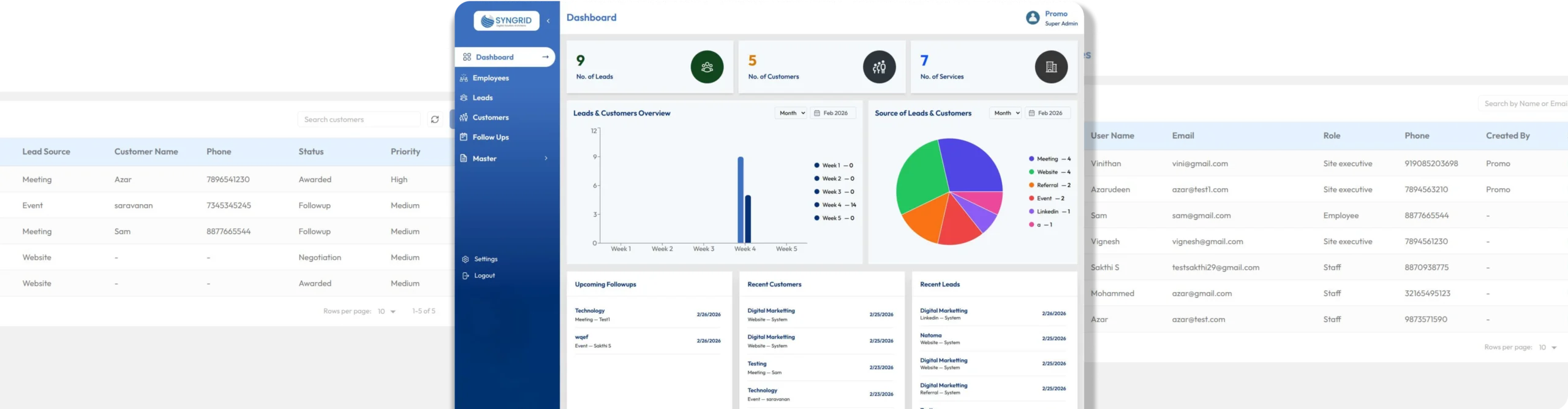Open Month dropdown in Leads & Customers Overview
The width and height of the screenshot is (1568, 409).
791,113
